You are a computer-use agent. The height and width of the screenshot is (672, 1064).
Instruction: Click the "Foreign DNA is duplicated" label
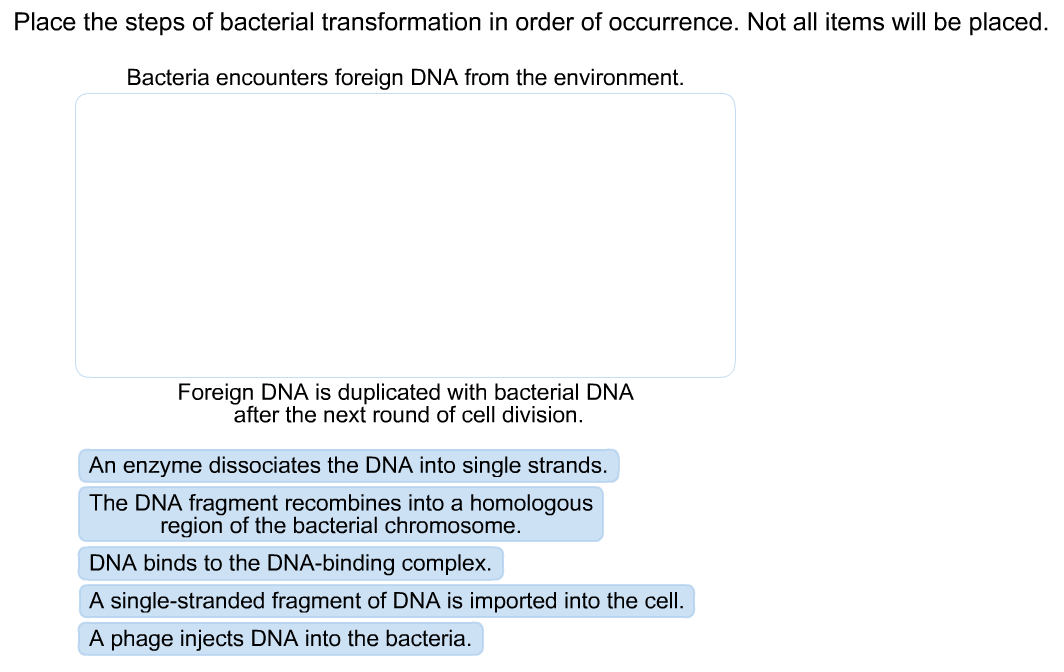(x=405, y=403)
